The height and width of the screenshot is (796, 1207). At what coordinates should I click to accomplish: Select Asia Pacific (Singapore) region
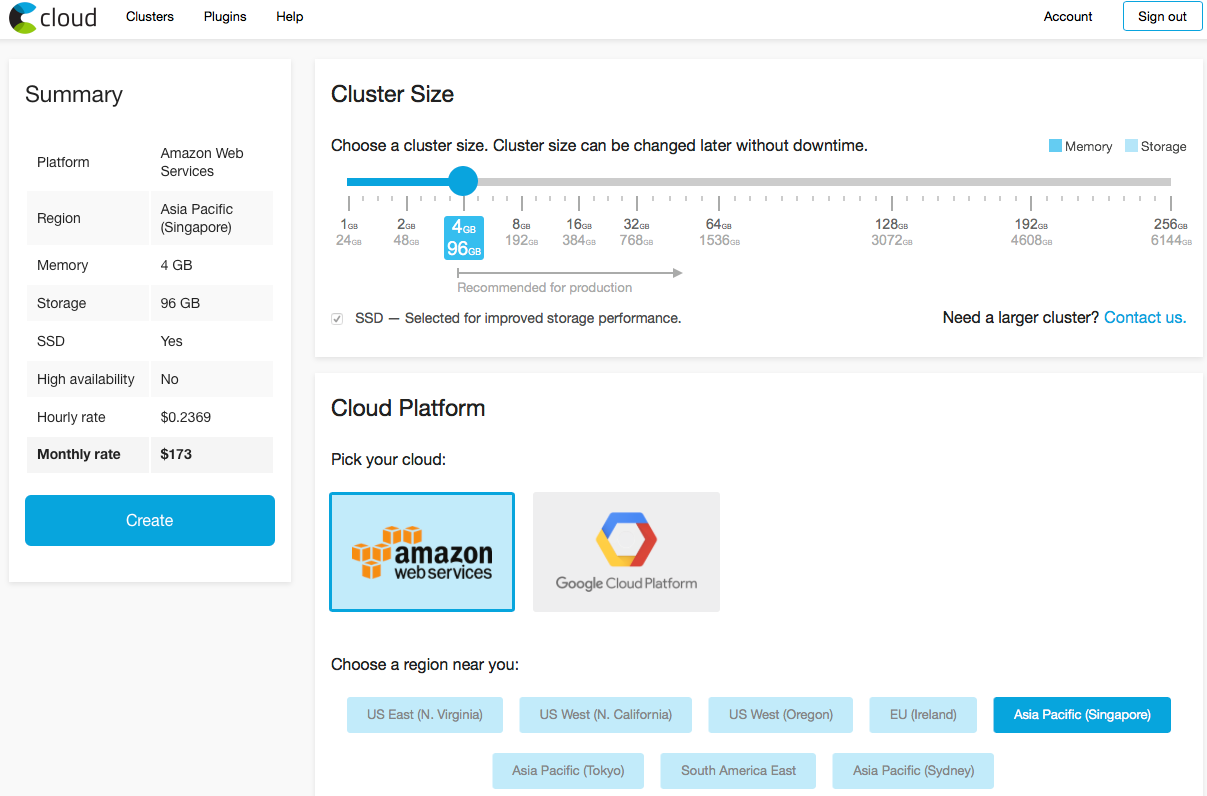coord(1082,715)
